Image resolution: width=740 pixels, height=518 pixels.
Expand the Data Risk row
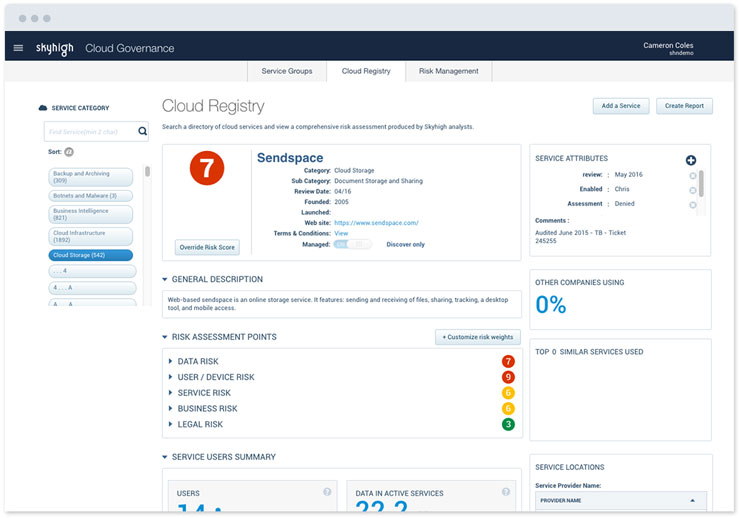click(170, 361)
